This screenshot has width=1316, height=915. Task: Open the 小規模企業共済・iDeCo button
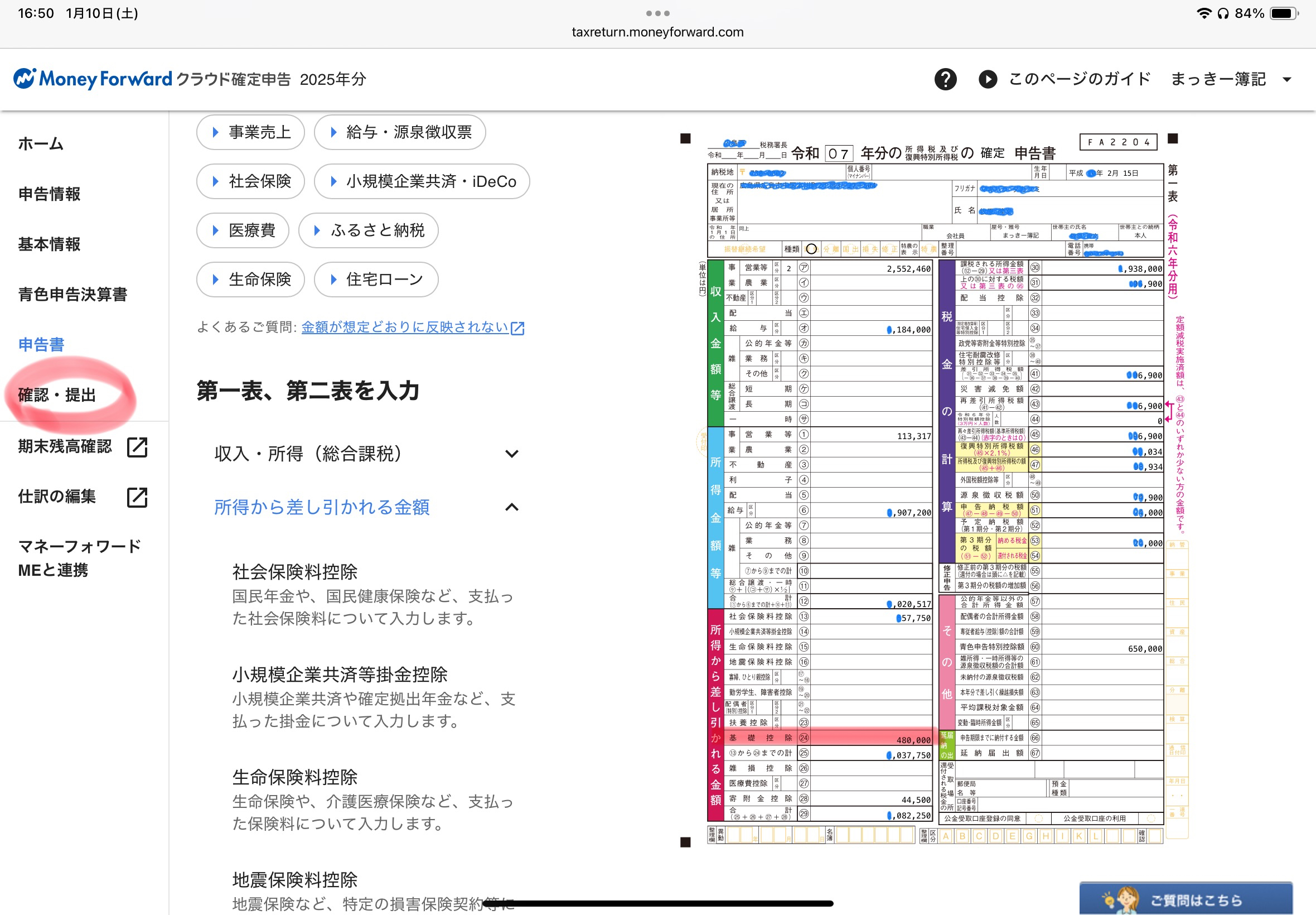tap(422, 182)
